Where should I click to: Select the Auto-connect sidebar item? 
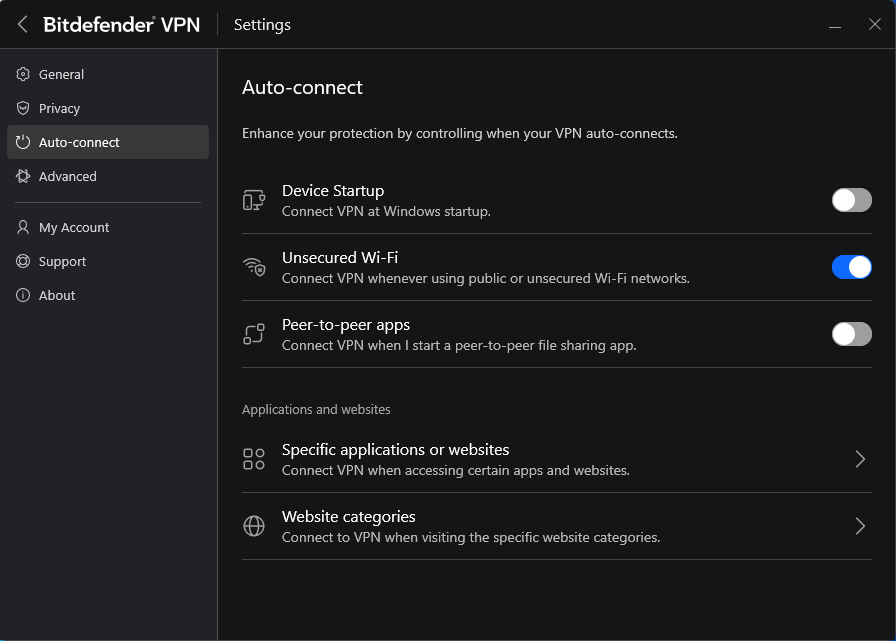(108, 142)
